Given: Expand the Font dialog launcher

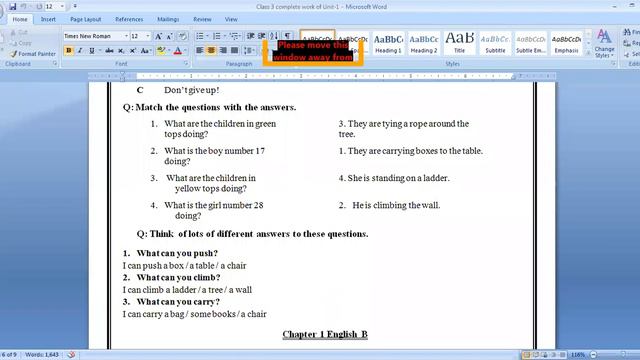Looking at the screenshot, I should [186, 64].
